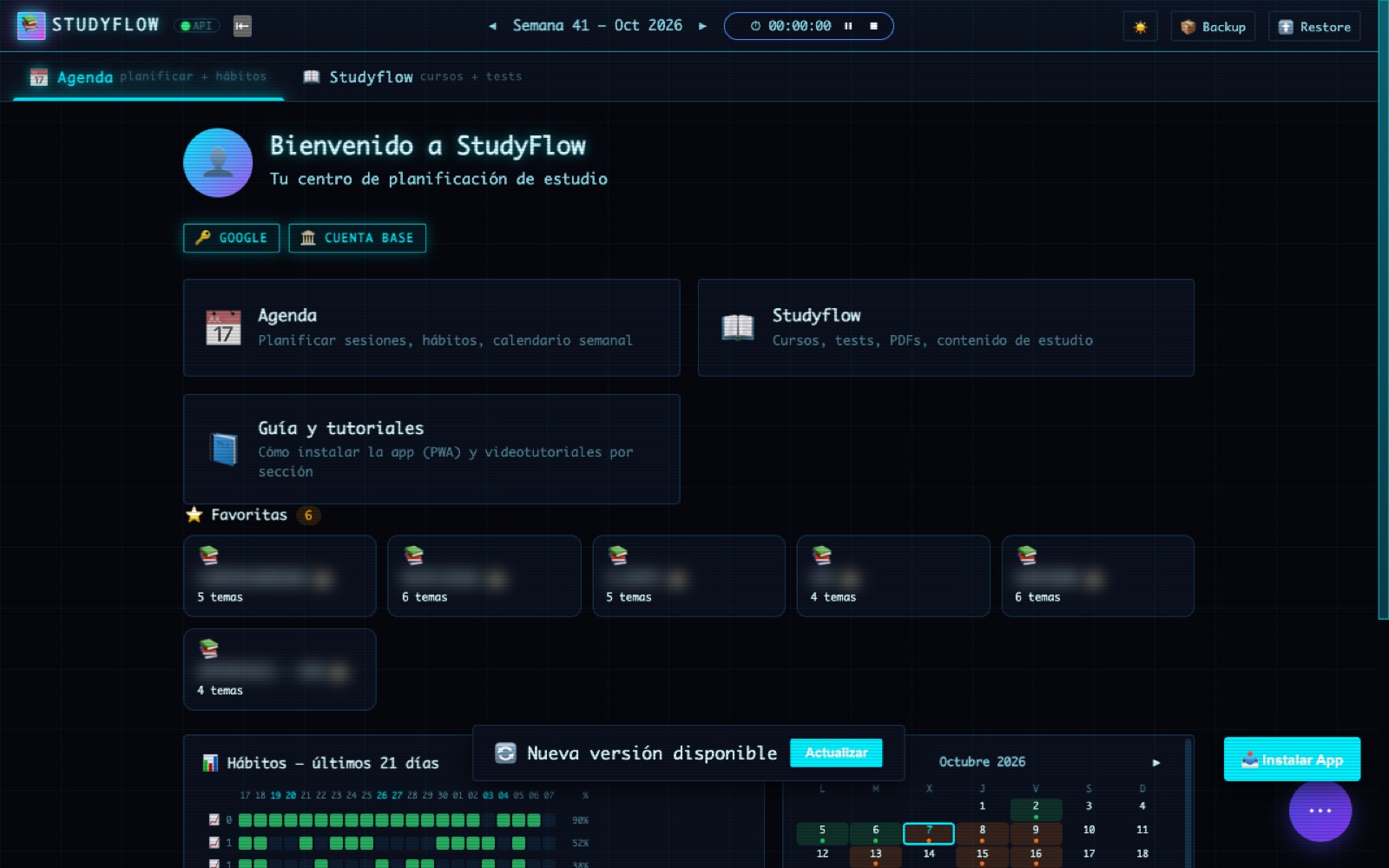Stop the study timer

873,26
